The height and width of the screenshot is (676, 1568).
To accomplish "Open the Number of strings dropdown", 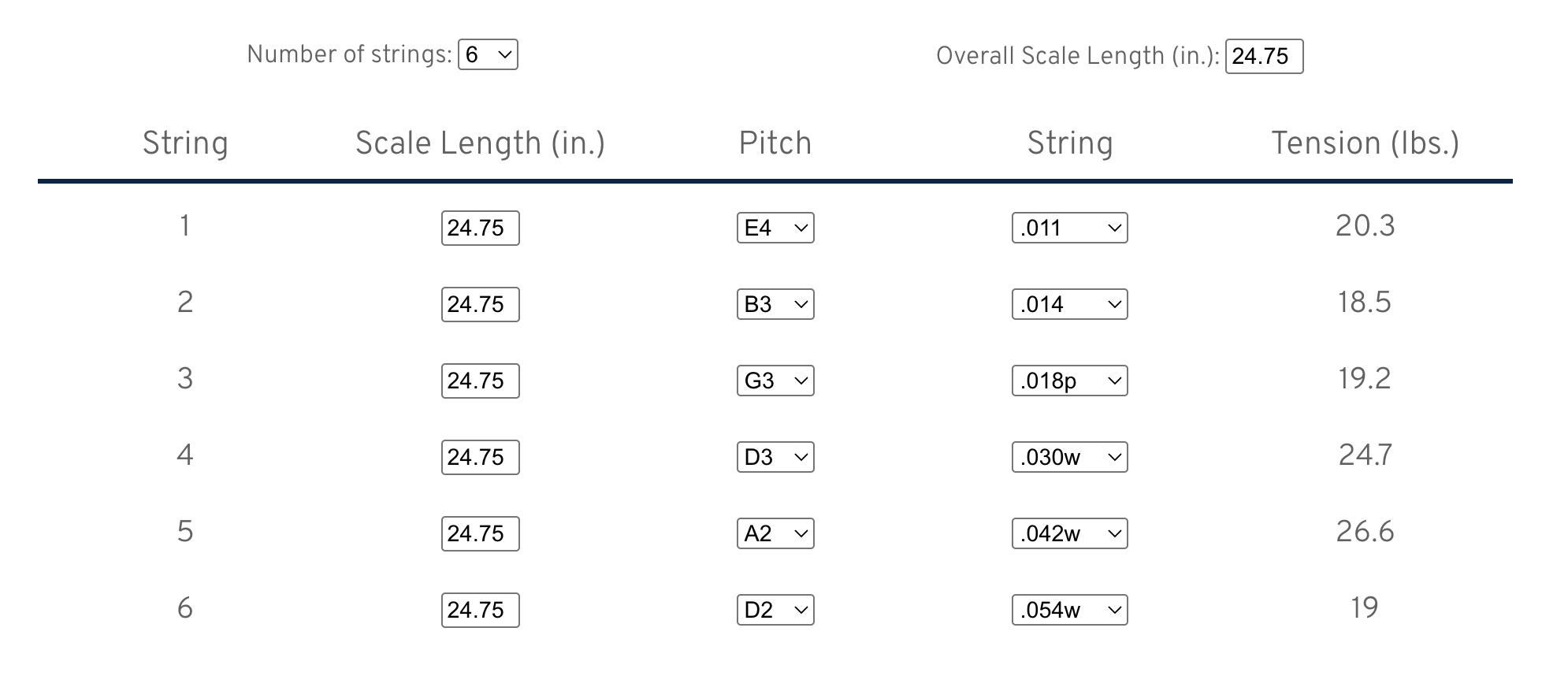I will tap(488, 55).
